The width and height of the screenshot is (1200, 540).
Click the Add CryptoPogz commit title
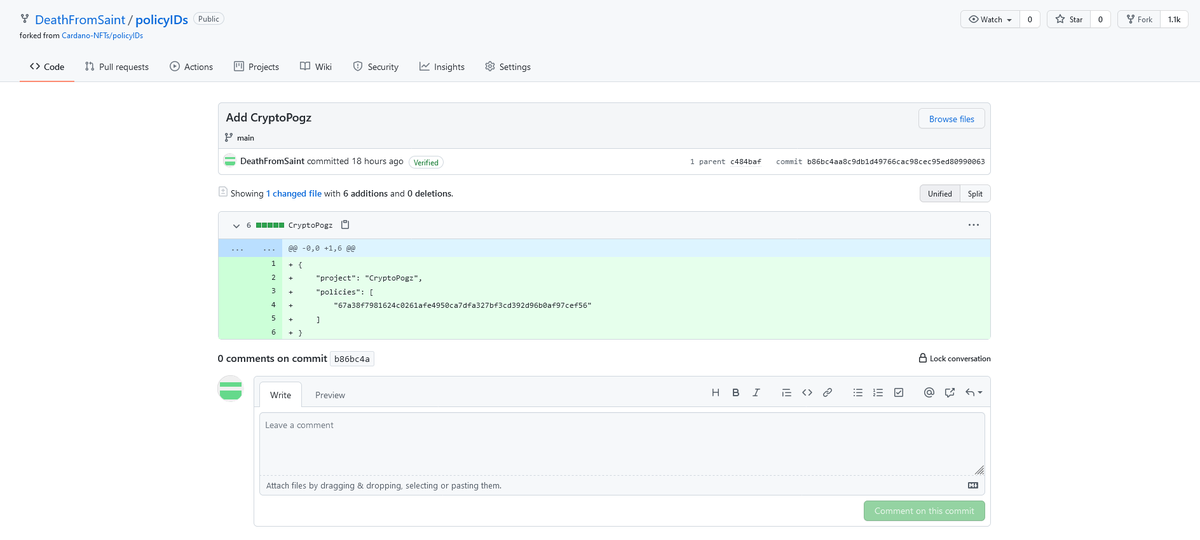tap(268, 117)
